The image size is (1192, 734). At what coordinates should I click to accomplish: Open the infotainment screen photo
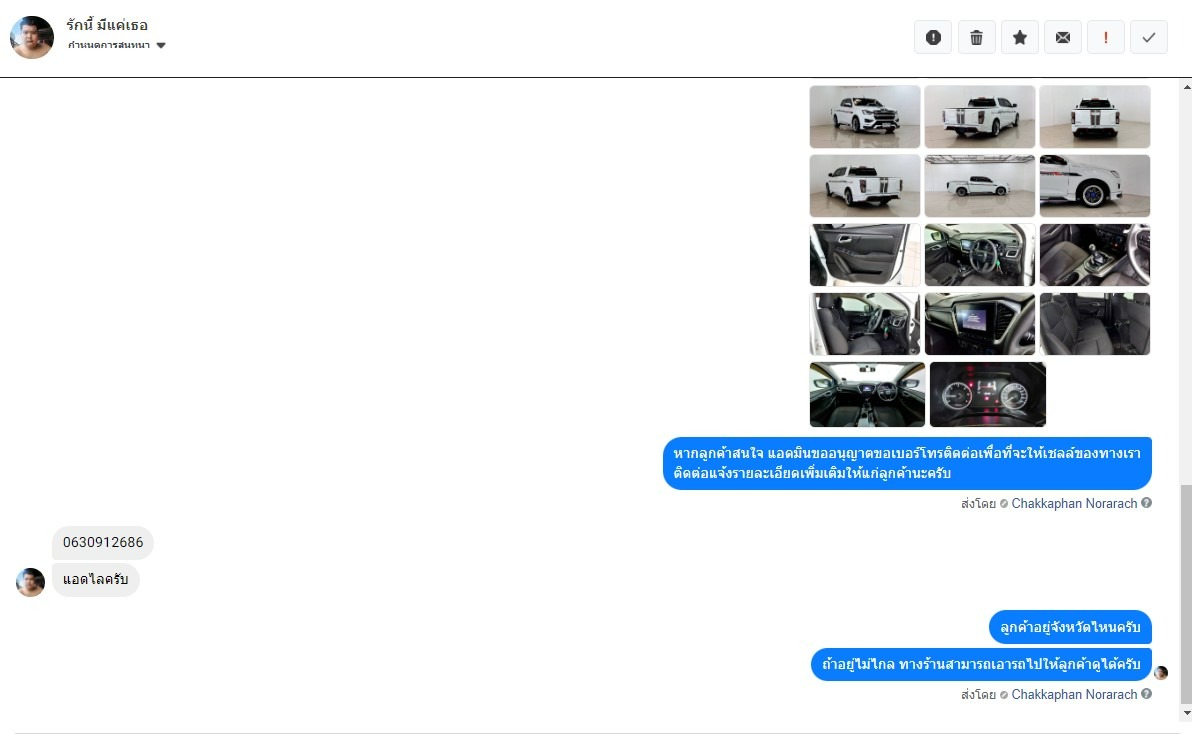click(979, 324)
